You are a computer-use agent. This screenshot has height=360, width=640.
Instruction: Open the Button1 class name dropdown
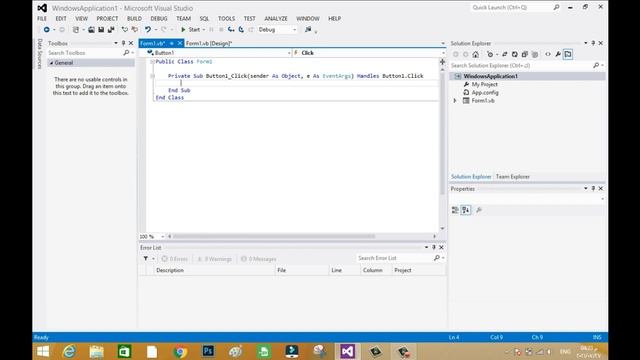[289, 53]
